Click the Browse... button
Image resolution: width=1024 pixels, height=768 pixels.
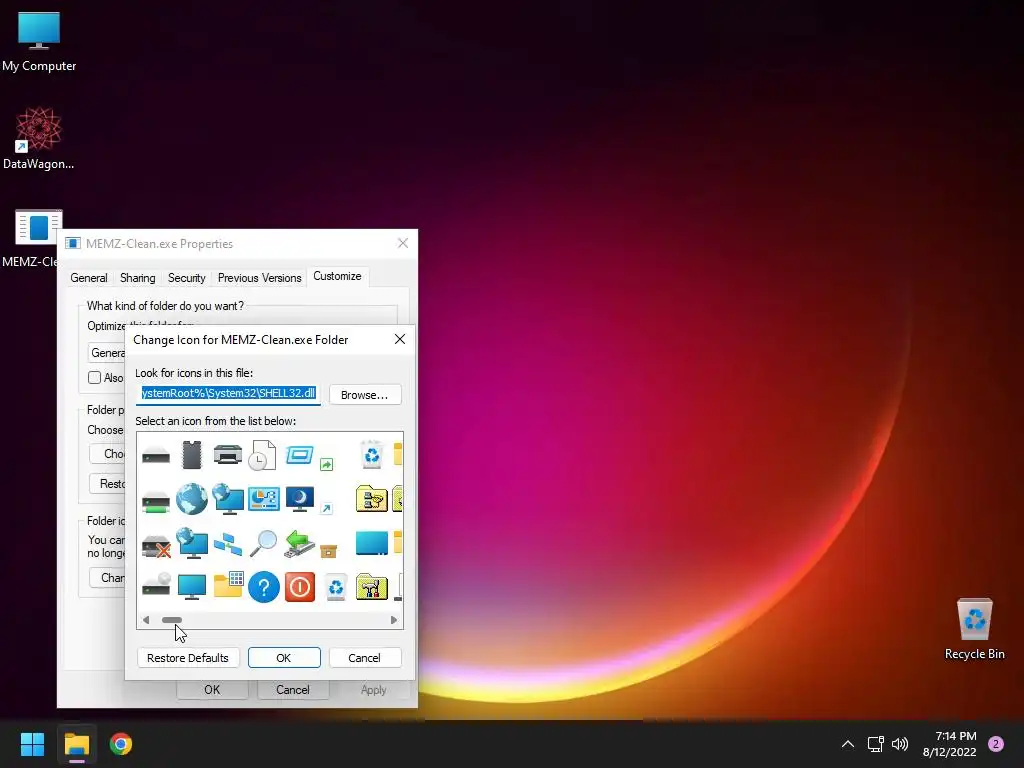[x=364, y=394]
